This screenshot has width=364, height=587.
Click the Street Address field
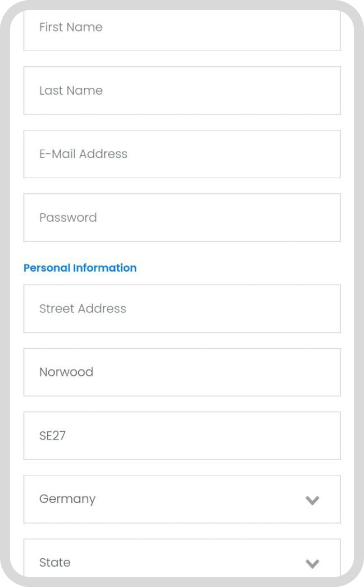click(182, 308)
